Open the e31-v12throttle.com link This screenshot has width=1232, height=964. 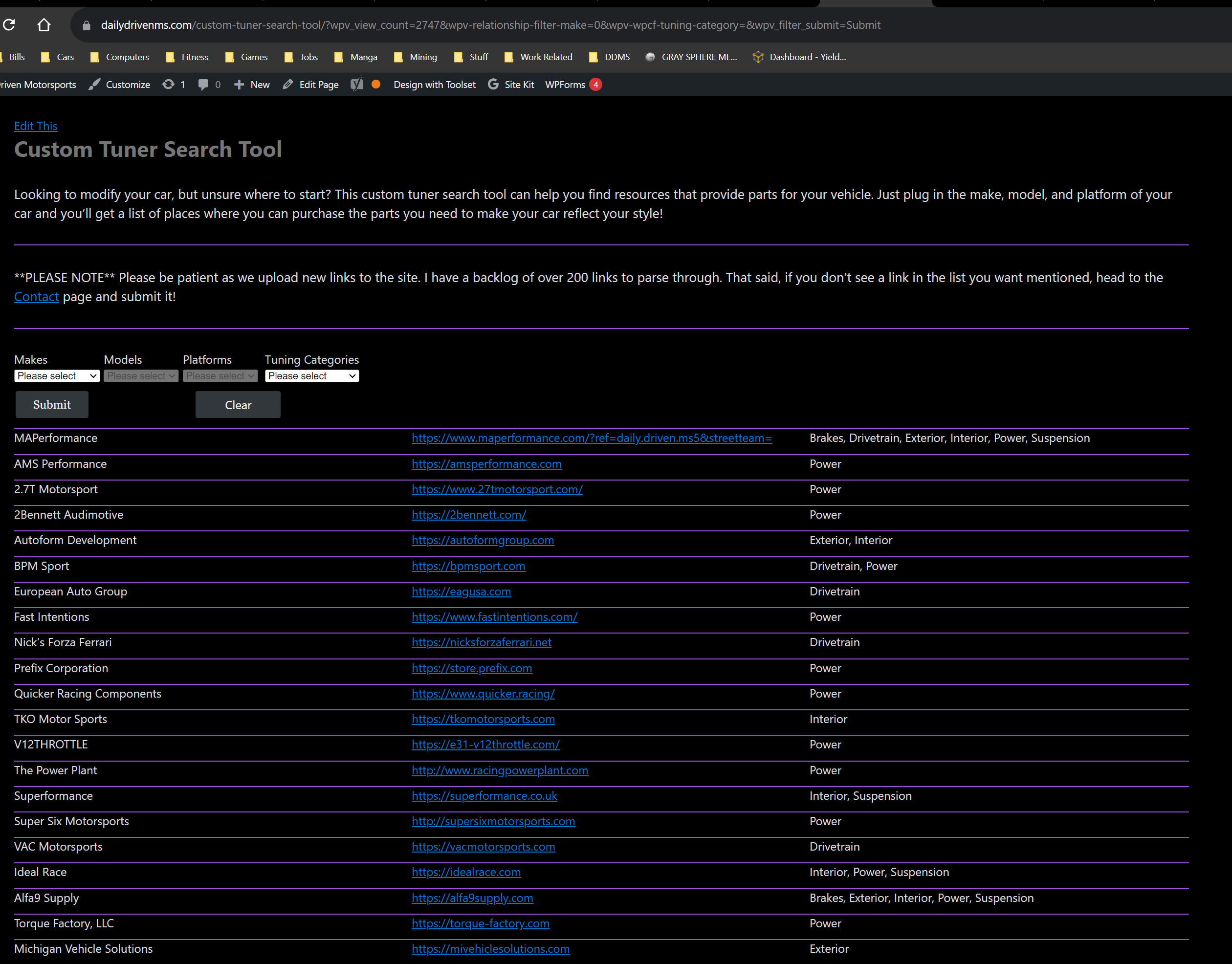(x=486, y=745)
